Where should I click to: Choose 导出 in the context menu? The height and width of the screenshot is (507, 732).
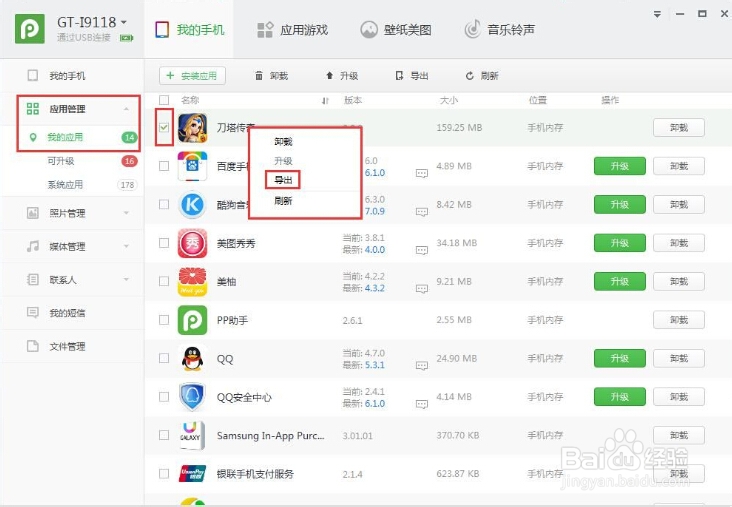point(283,180)
